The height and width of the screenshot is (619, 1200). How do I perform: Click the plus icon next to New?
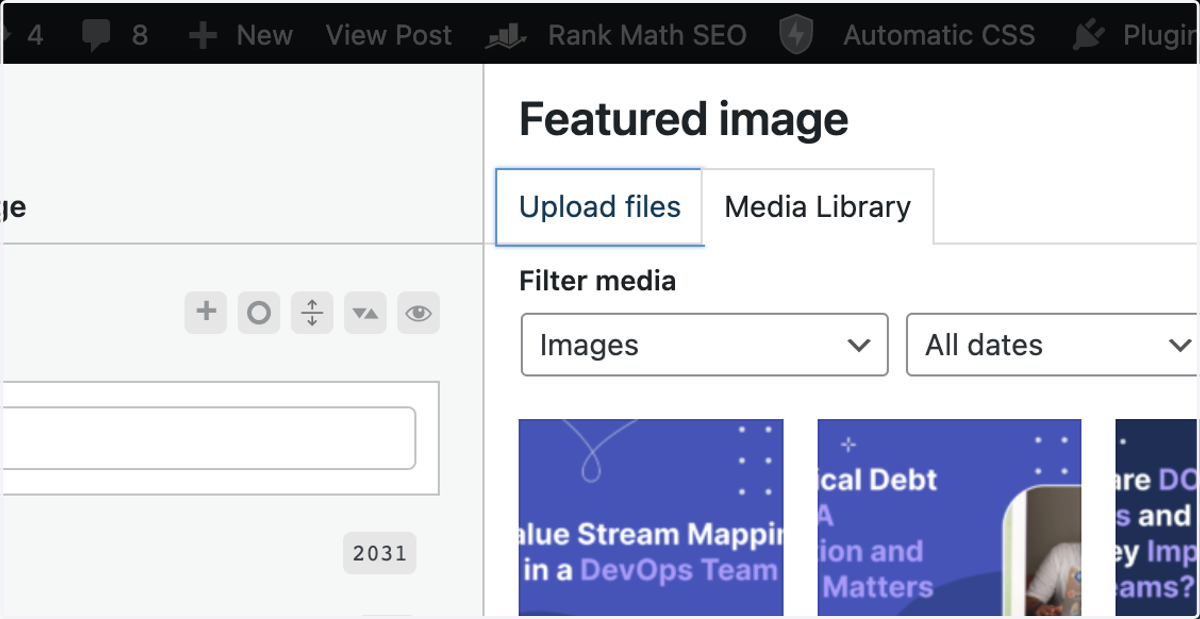(x=203, y=36)
